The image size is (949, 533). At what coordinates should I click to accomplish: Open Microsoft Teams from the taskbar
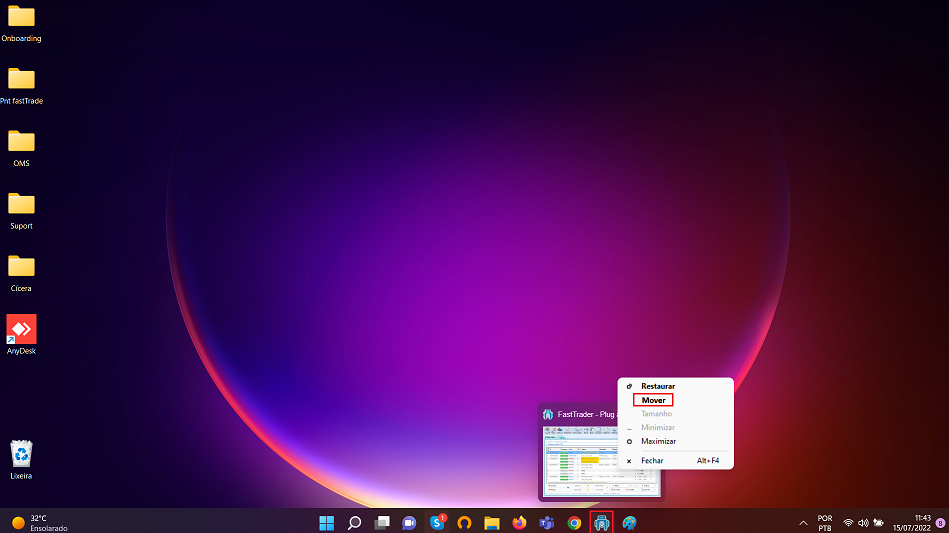tap(546, 522)
